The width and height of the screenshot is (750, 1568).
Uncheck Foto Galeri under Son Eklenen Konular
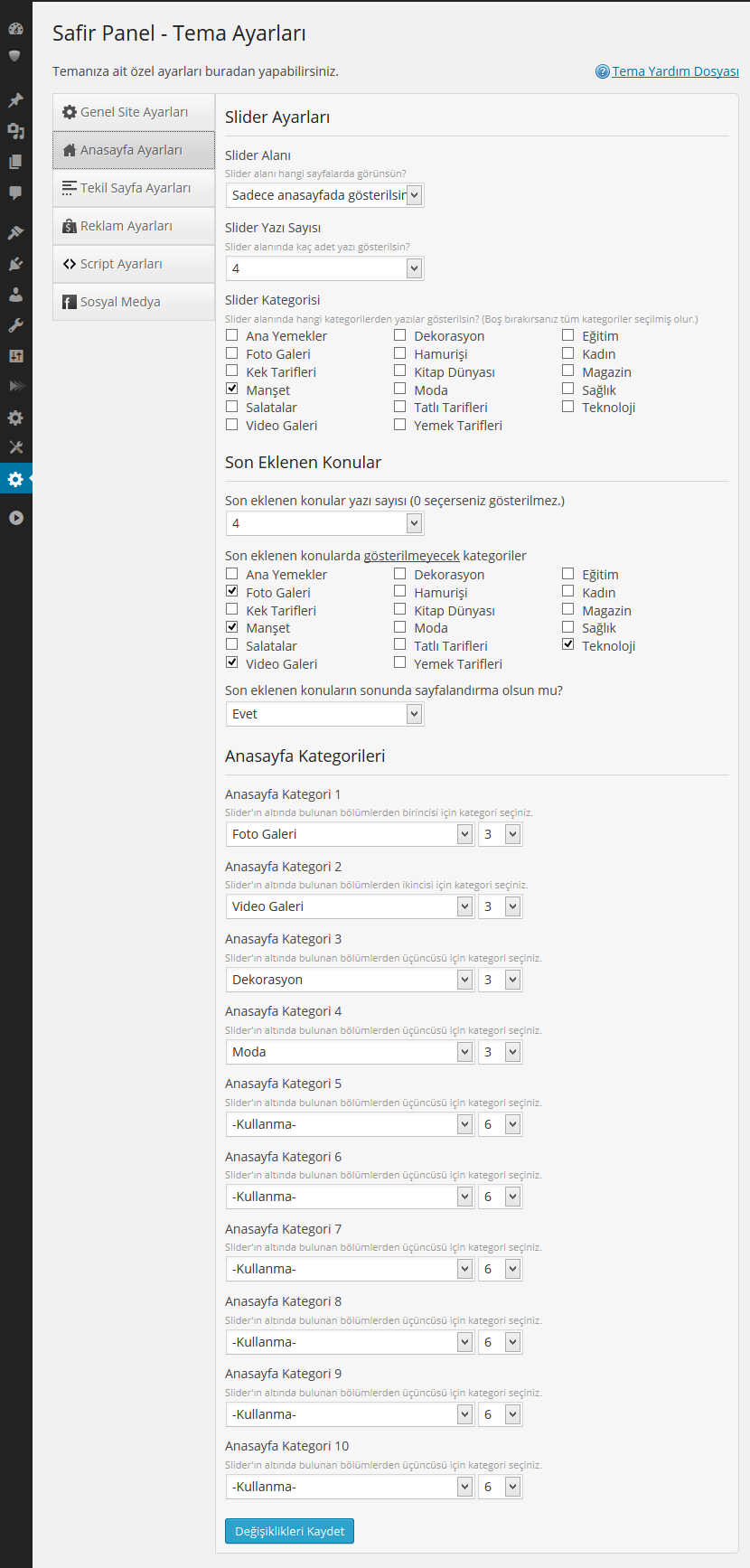point(232,592)
